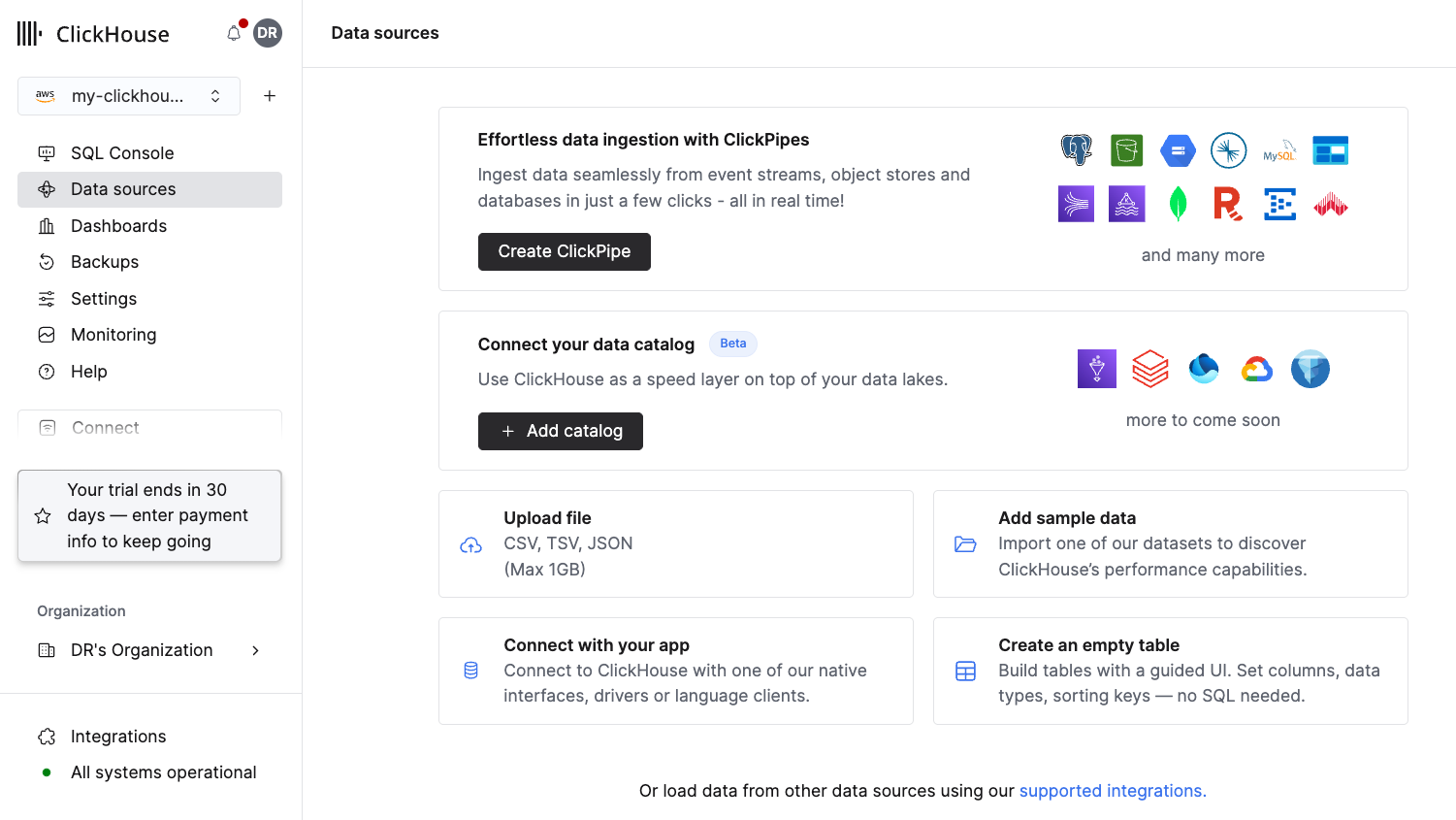The image size is (1456, 820).
Task: Click the Data sources page title
Action: click(385, 33)
